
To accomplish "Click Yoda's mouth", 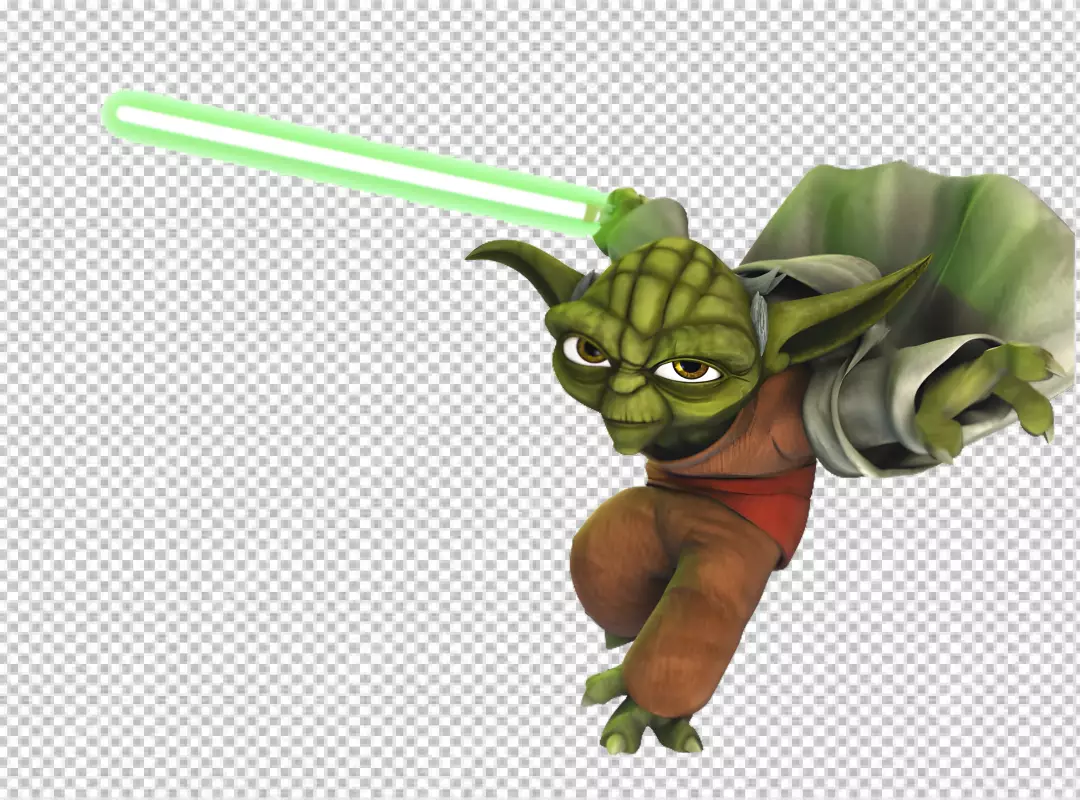I will pos(630,418).
